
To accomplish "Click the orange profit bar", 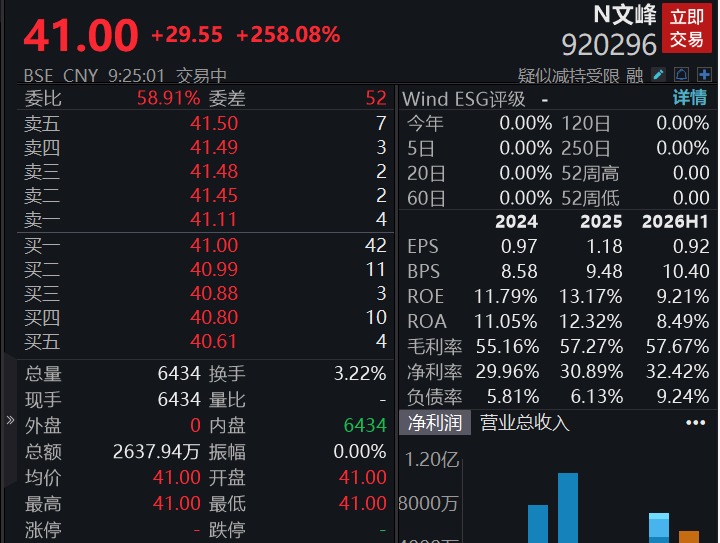I will click(689, 537).
